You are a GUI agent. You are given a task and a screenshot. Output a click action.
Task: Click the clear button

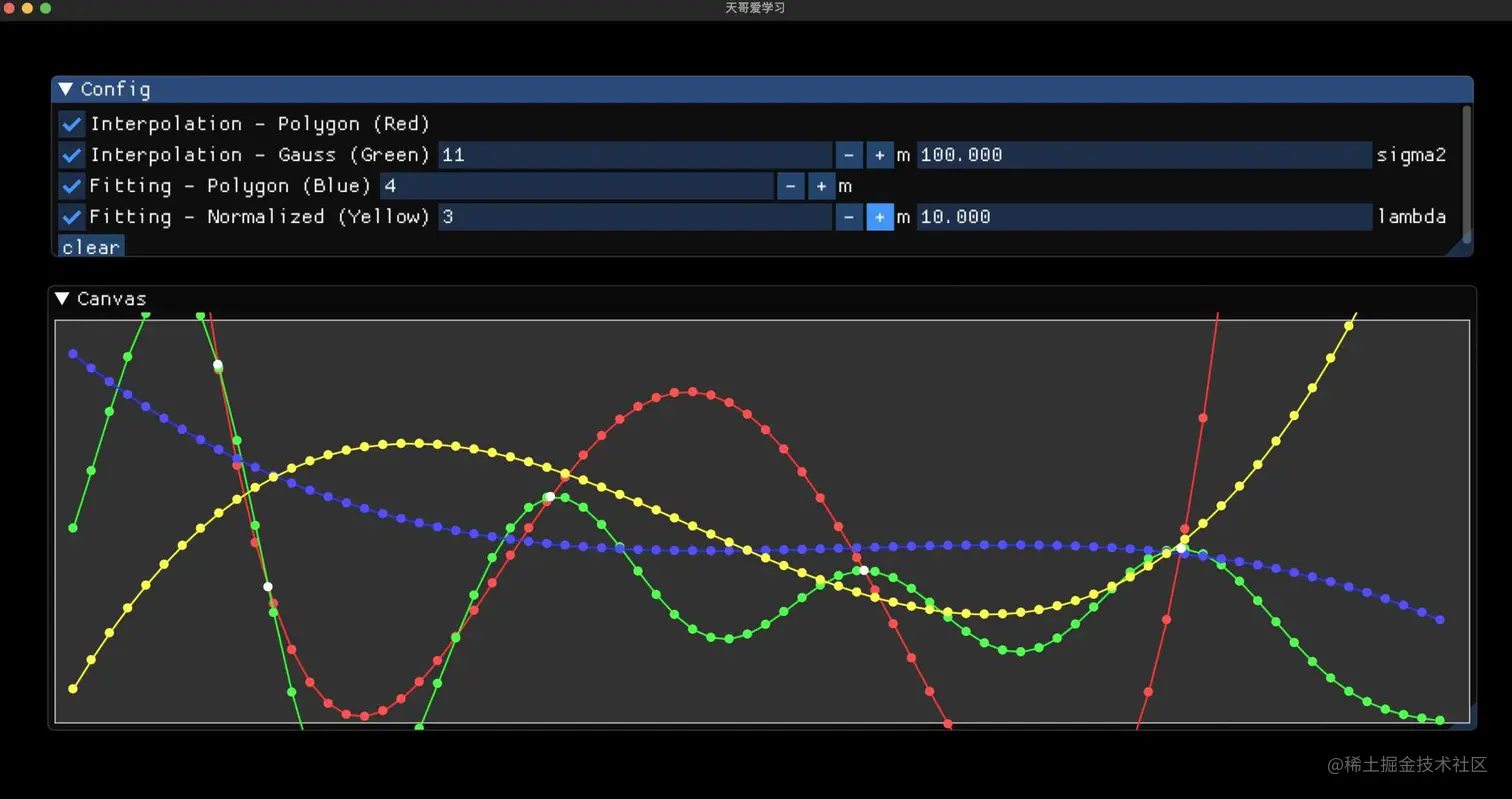(x=91, y=247)
